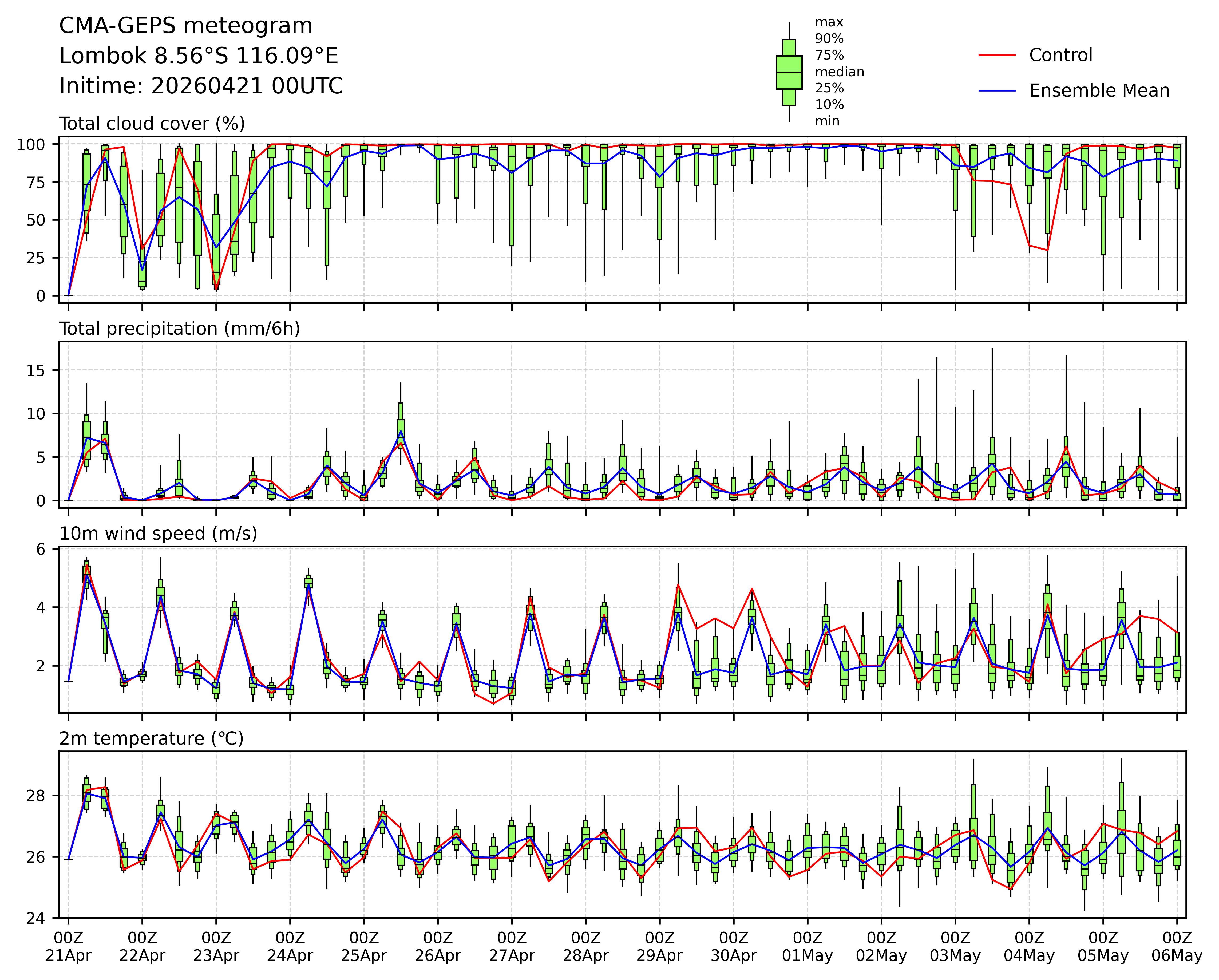The width and height of the screenshot is (1219, 980).
Task: Click the Initime 20260421 00UTC text
Action: [201, 86]
